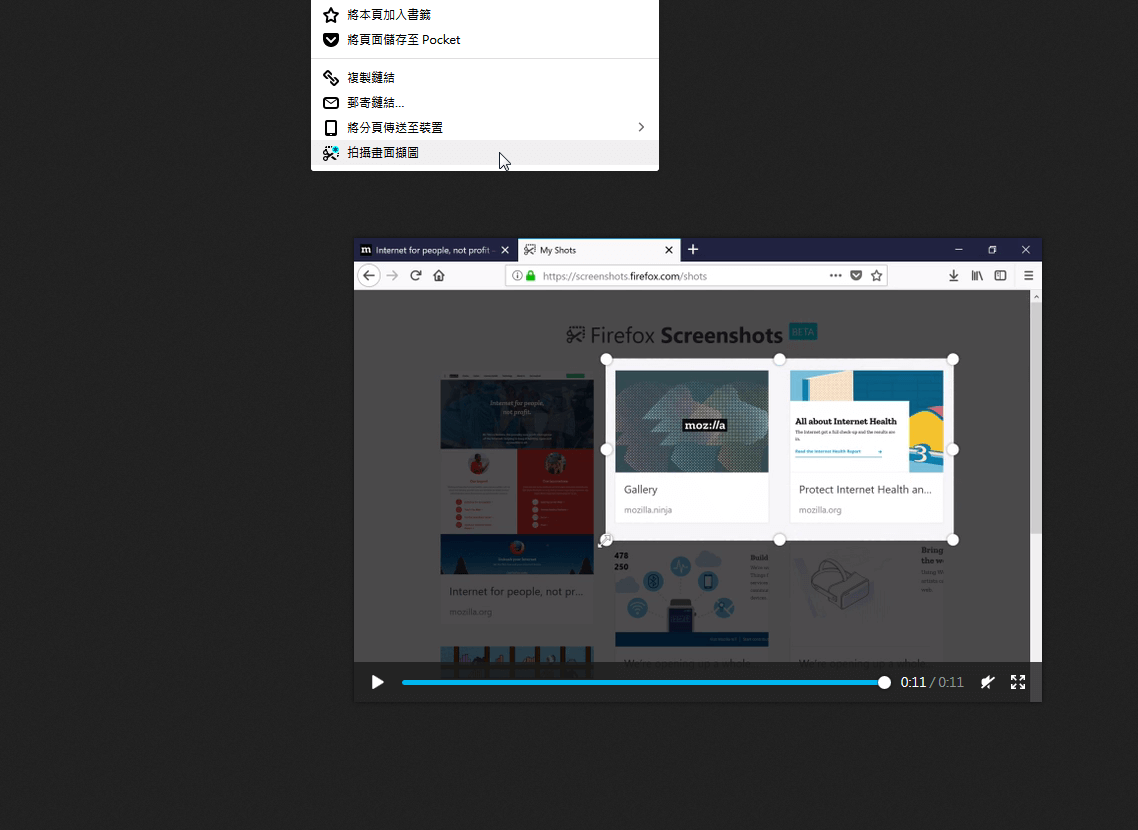Play the video
Image resolution: width=1138 pixels, height=830 pixels.
[377, 682]
